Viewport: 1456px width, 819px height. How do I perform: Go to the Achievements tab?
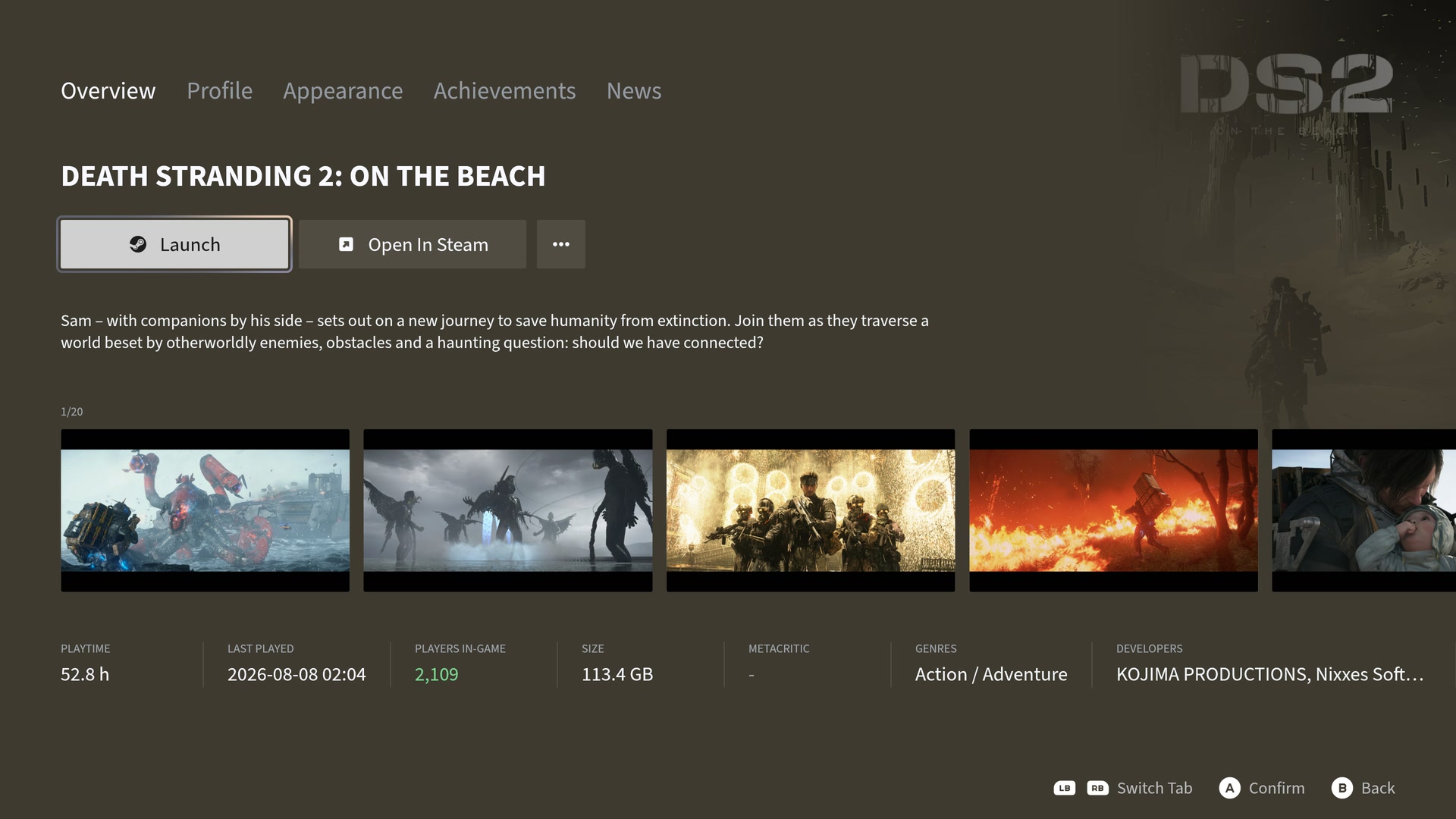[x=505, y=91]
